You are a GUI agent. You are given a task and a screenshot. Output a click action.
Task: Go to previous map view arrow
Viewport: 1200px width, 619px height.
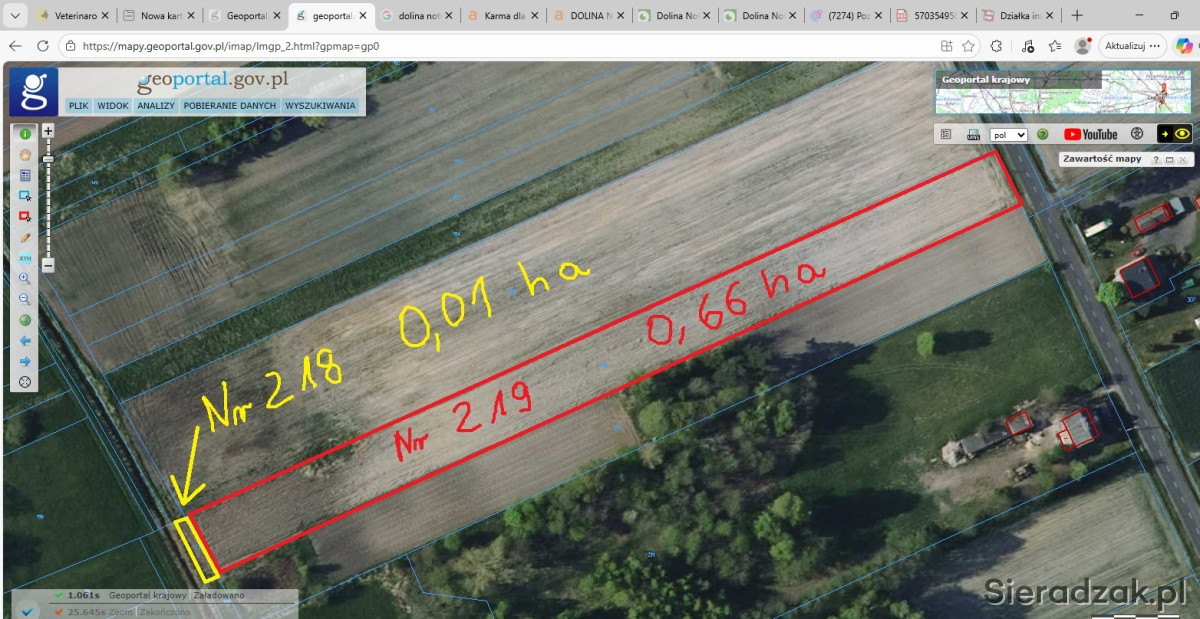point(25,341)
